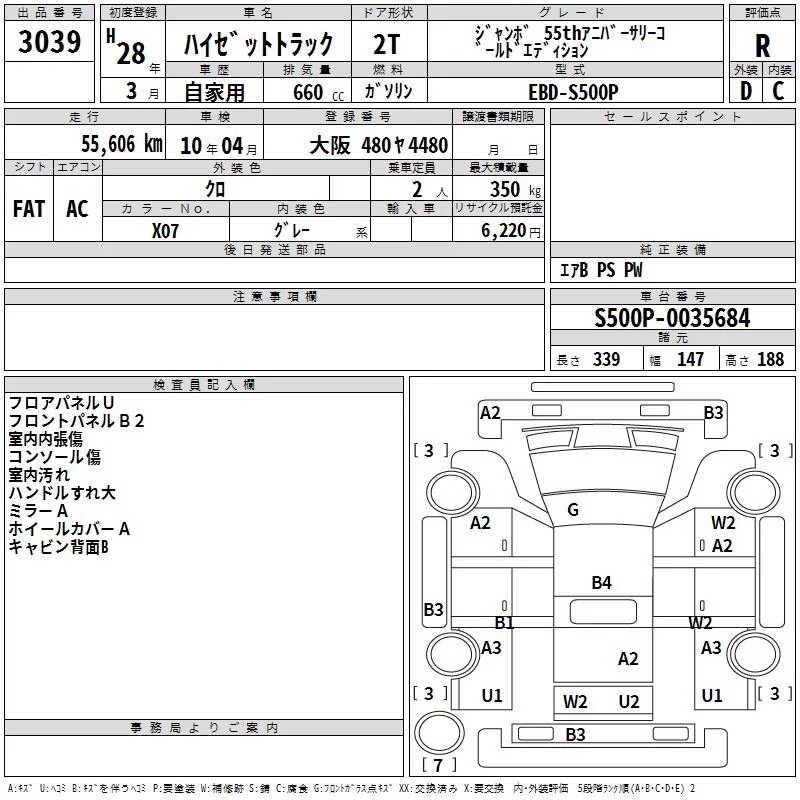Click the max load 350 kg

[x=515, y=189]
